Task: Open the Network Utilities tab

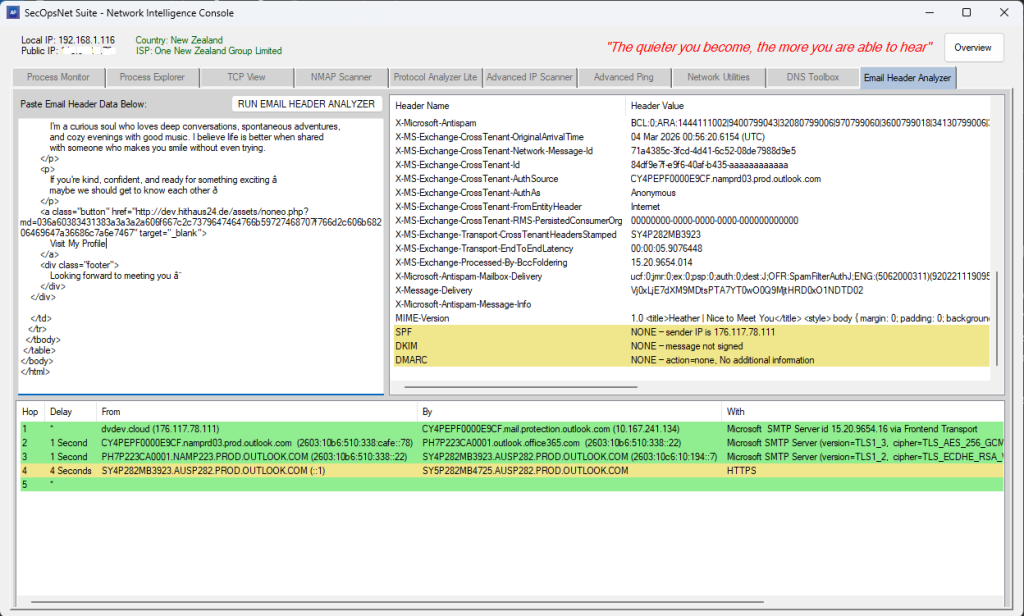Action: coord(717,77)
